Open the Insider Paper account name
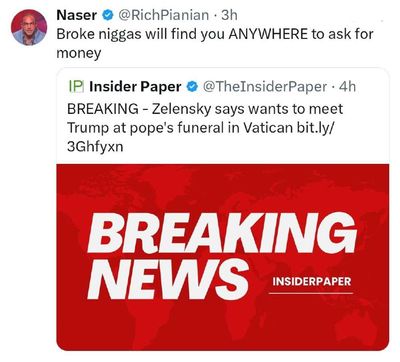This screenshot has width=400, height=362. [x=135, y=87]
